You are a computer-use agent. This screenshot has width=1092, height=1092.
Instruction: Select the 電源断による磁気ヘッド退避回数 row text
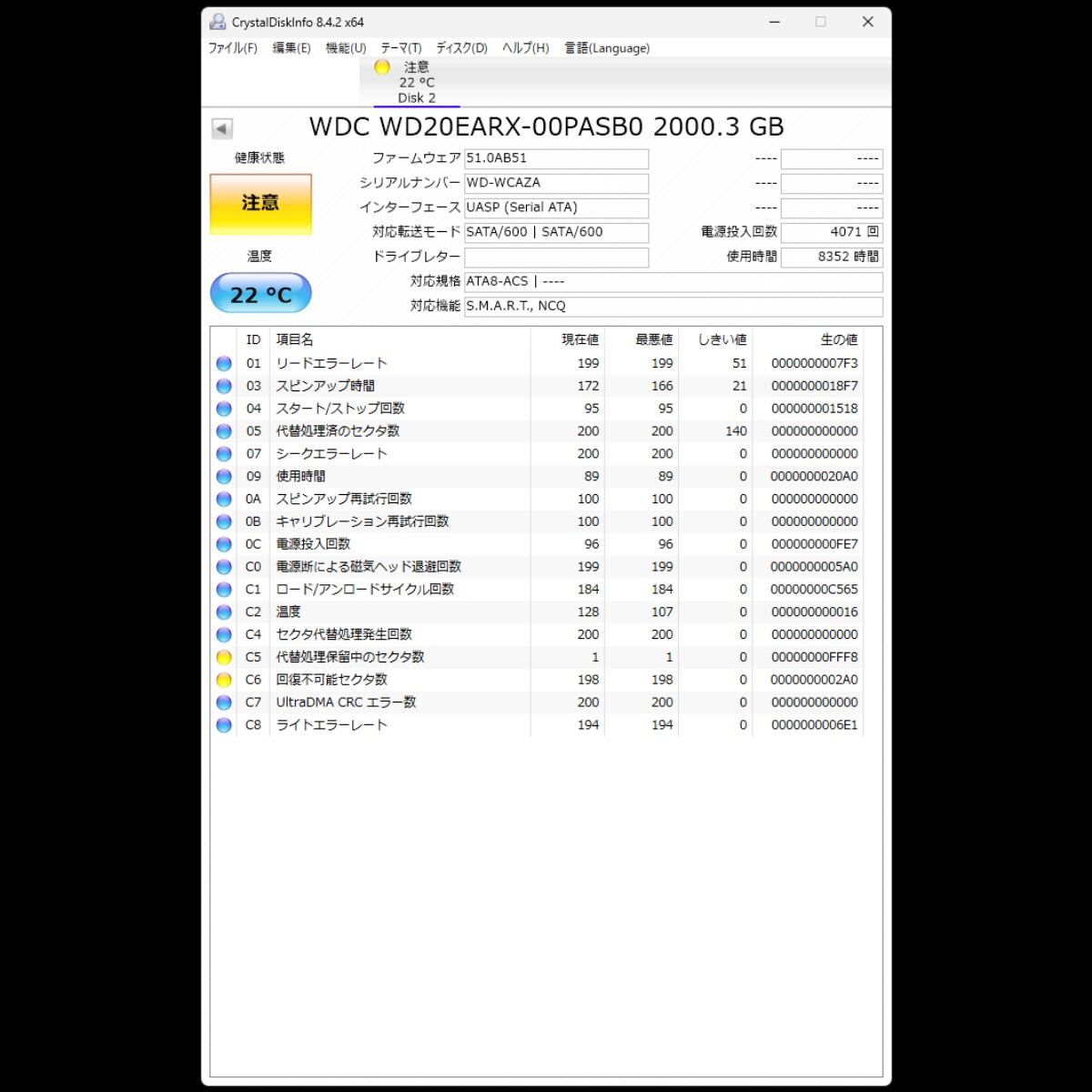(369, 566)
